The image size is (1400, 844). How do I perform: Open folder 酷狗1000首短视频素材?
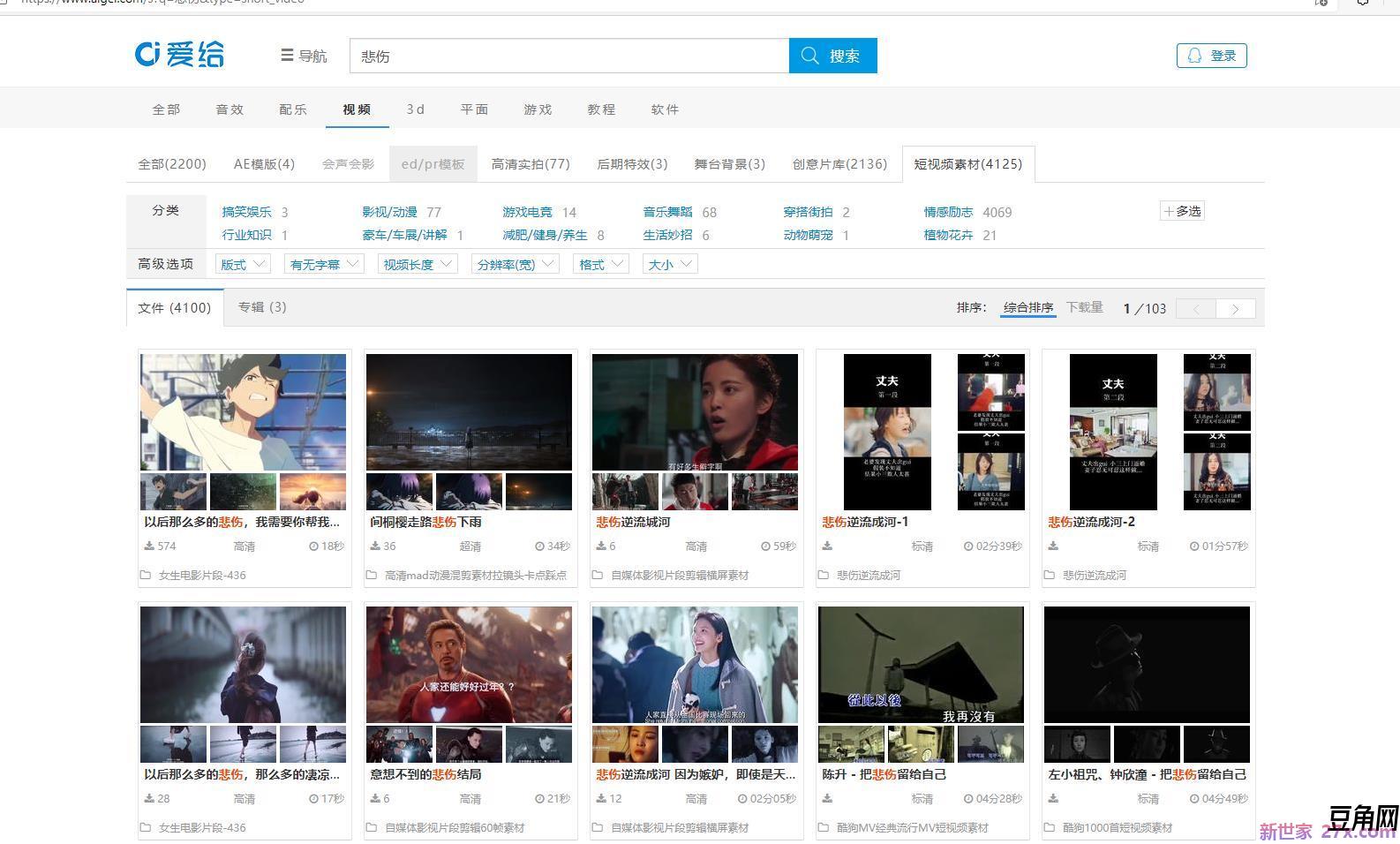(1118, 828)
